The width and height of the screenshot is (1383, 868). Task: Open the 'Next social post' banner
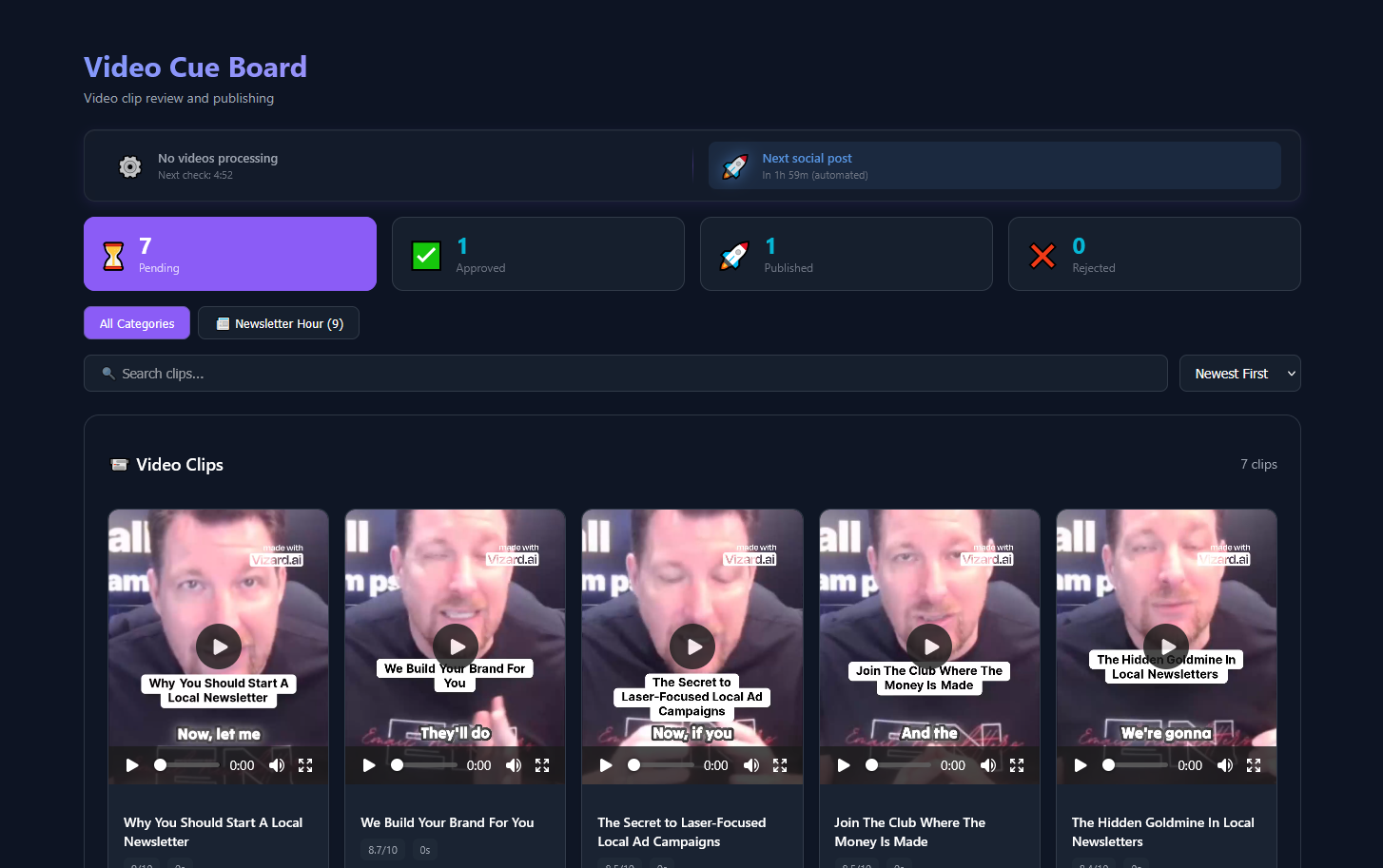[994, 165]
